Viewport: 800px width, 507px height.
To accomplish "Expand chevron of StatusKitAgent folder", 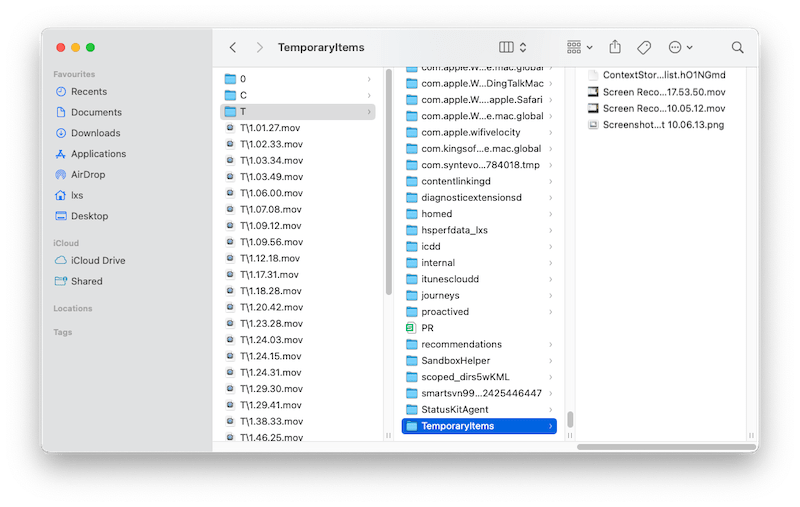I will coord(551,410).
